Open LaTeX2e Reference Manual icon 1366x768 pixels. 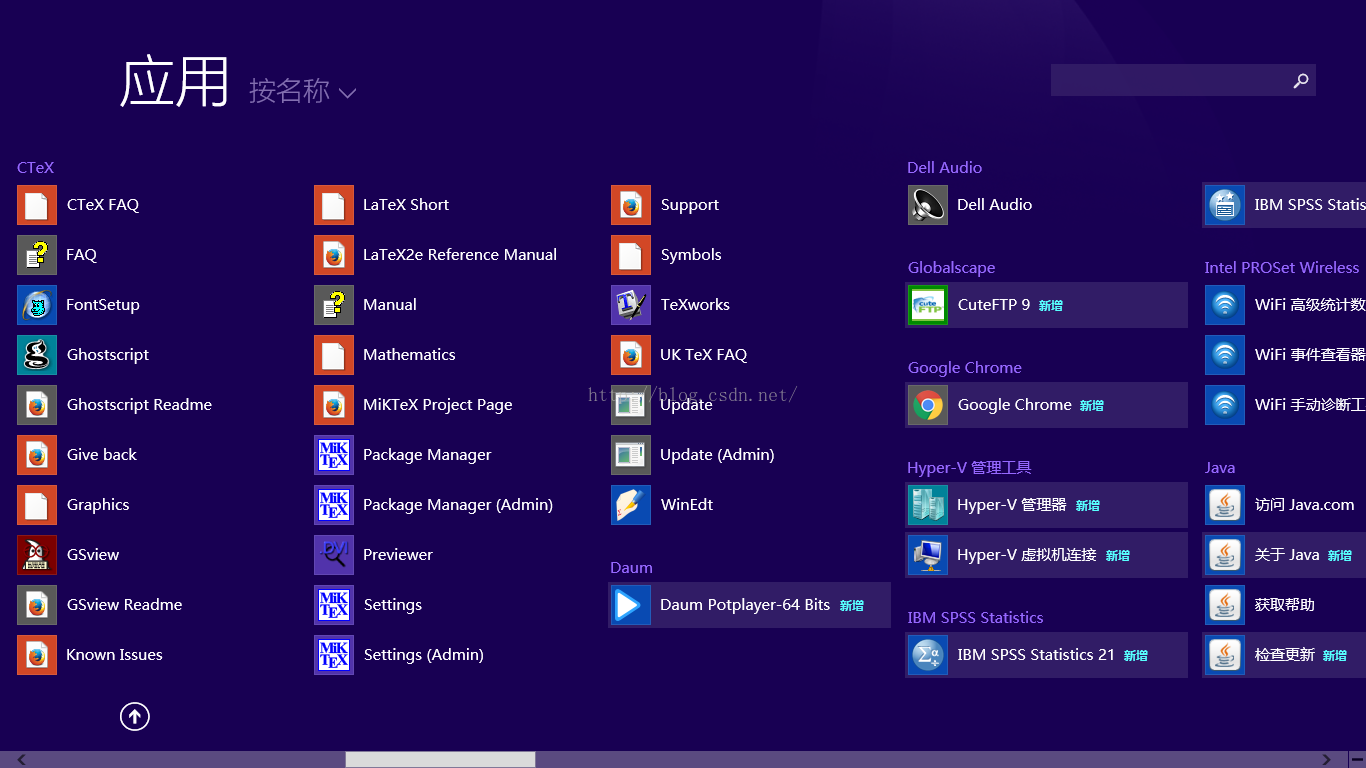tap(334, 255)
